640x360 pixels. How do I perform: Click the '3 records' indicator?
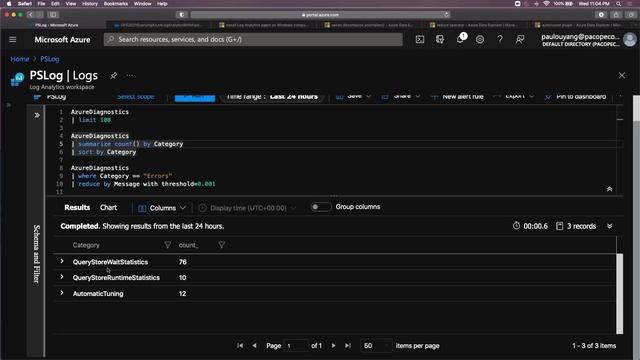[576, 226]
